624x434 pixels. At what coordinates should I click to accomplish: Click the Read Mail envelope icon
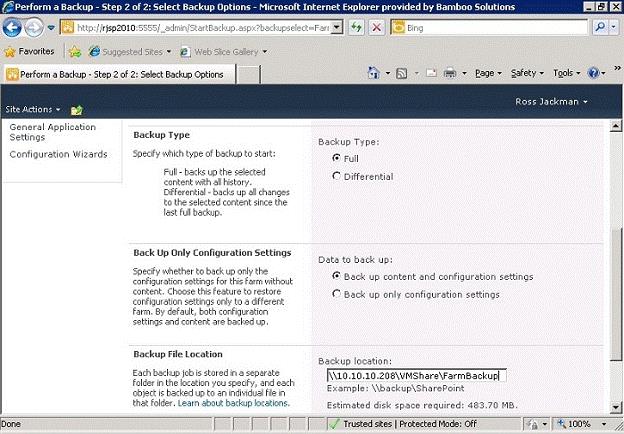pos(431,73)
